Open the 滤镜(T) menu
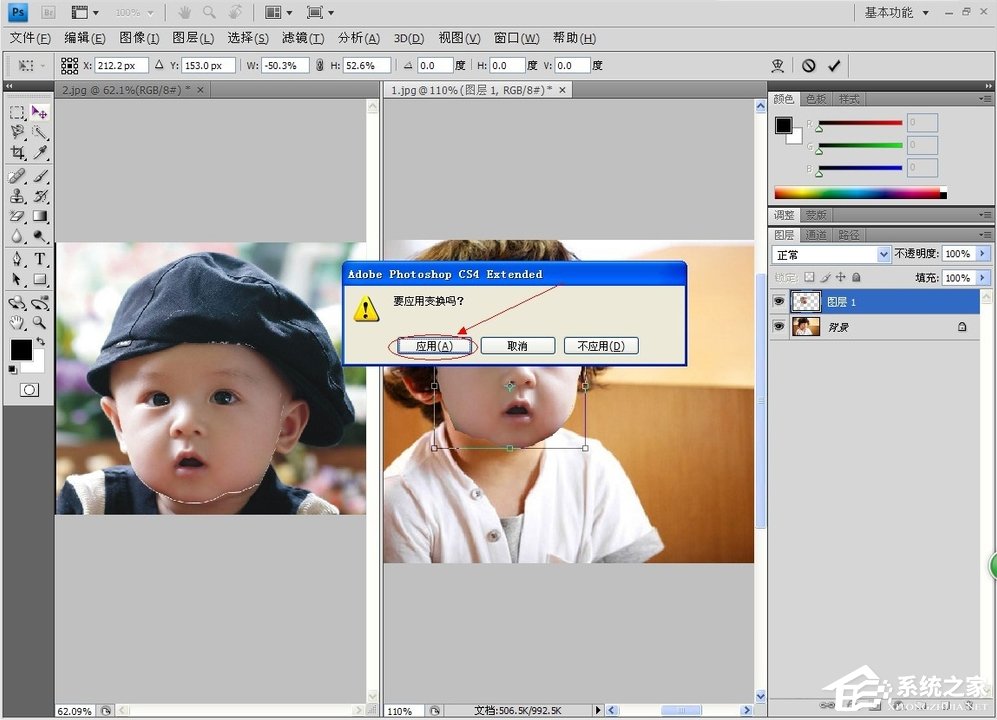The height and width of the screenshot is (720, 997). pyautogui.click(x=303, y=38)
